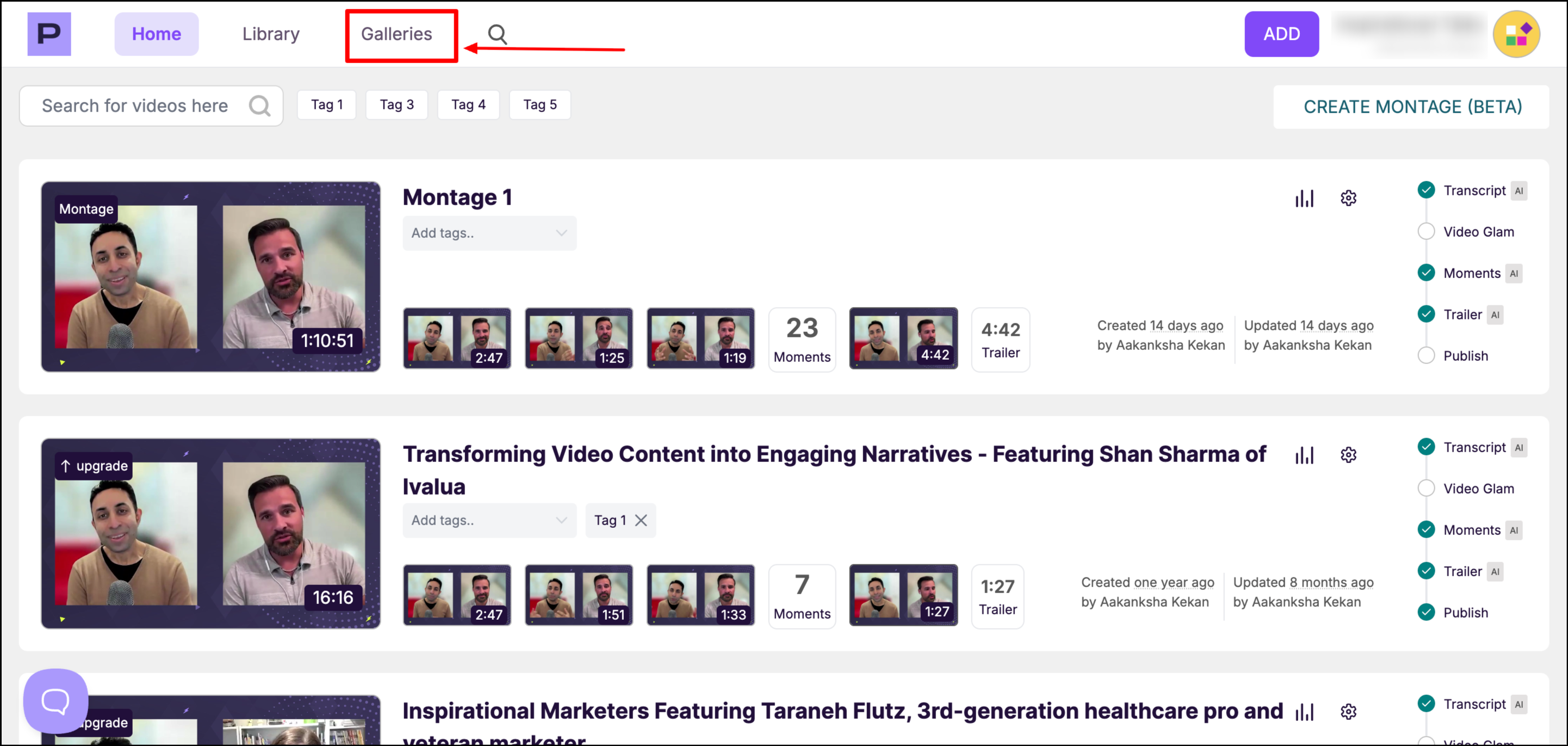1568x746 pixels.
Task: Switch to the Galleries tab
Action: tap(396, 34)
